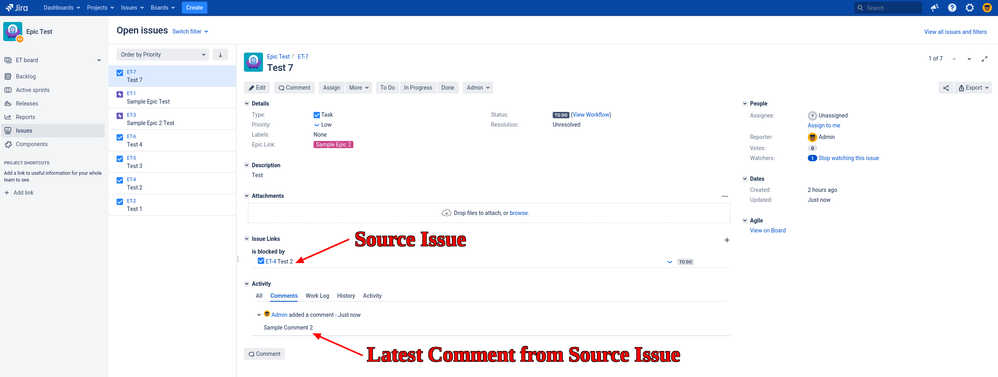Click in the Search field
This screenshot has width=998, height=377.
888,8
